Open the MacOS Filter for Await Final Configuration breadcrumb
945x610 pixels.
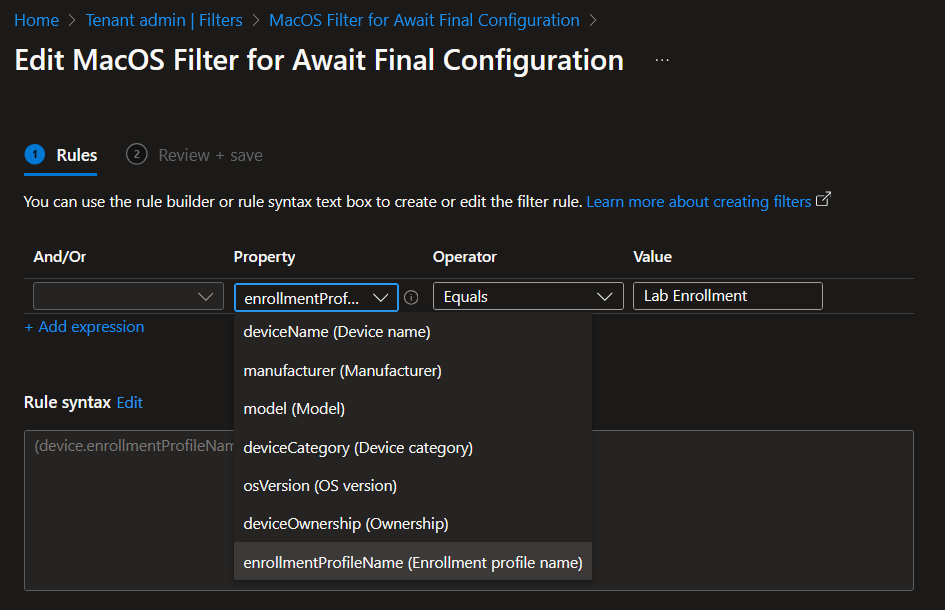[x=424, y=20]
